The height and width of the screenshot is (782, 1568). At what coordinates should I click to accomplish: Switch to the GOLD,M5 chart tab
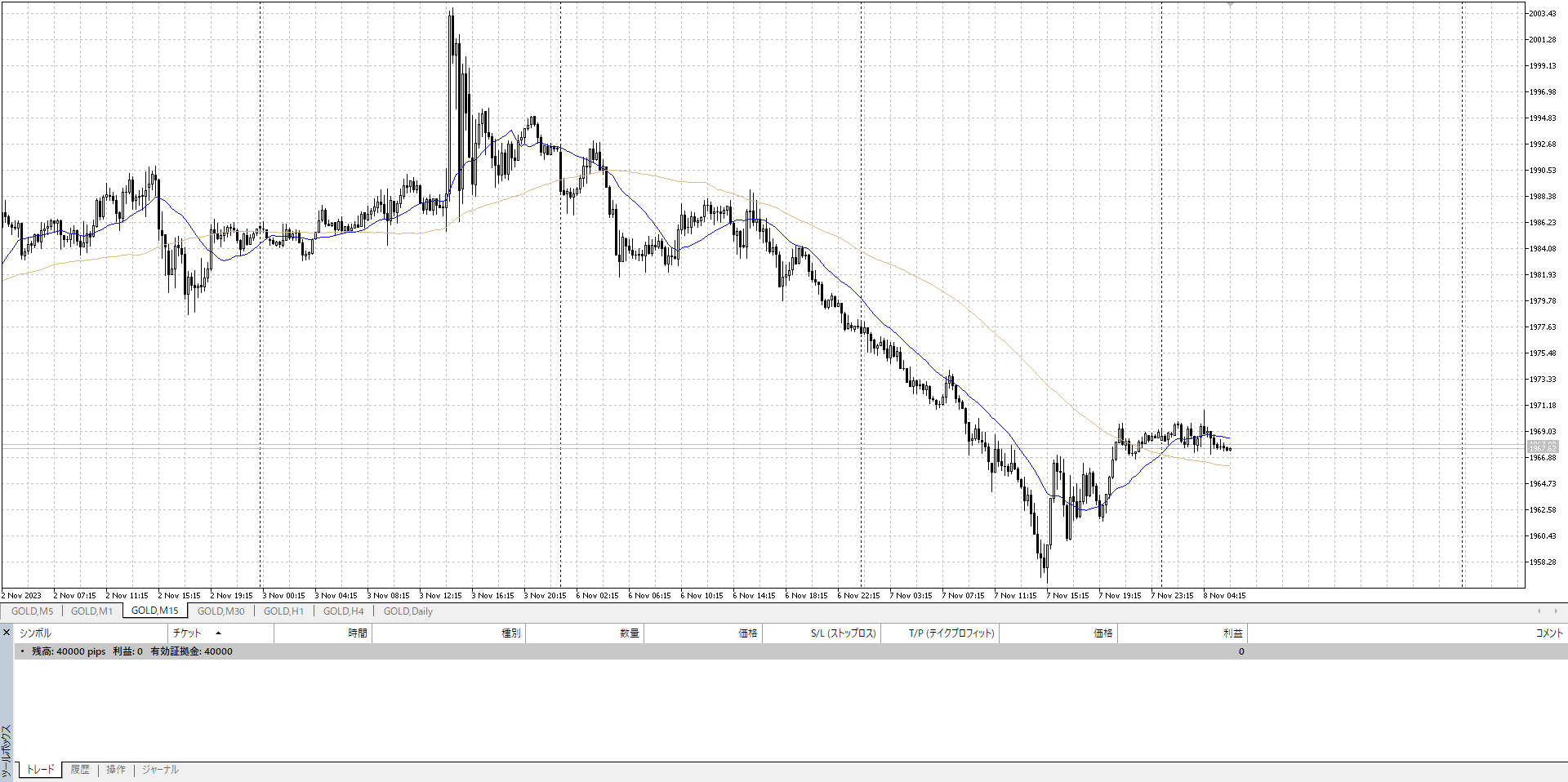32,611
